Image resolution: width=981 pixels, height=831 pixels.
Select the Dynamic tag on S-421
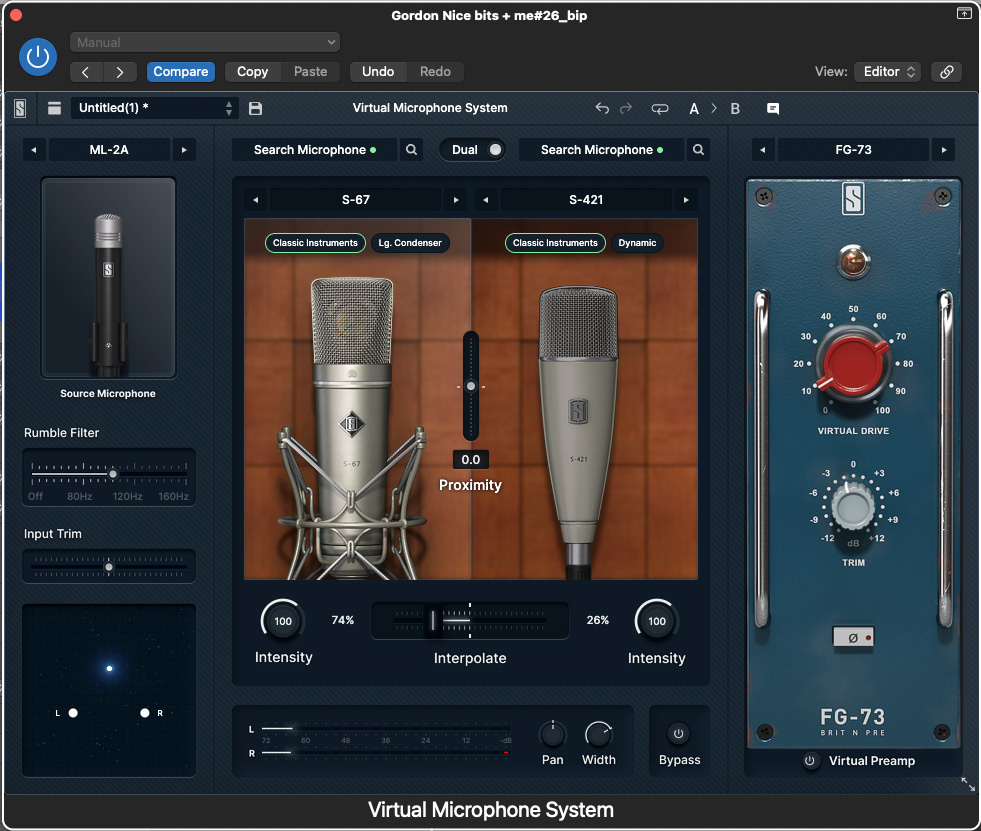[637, 243]
